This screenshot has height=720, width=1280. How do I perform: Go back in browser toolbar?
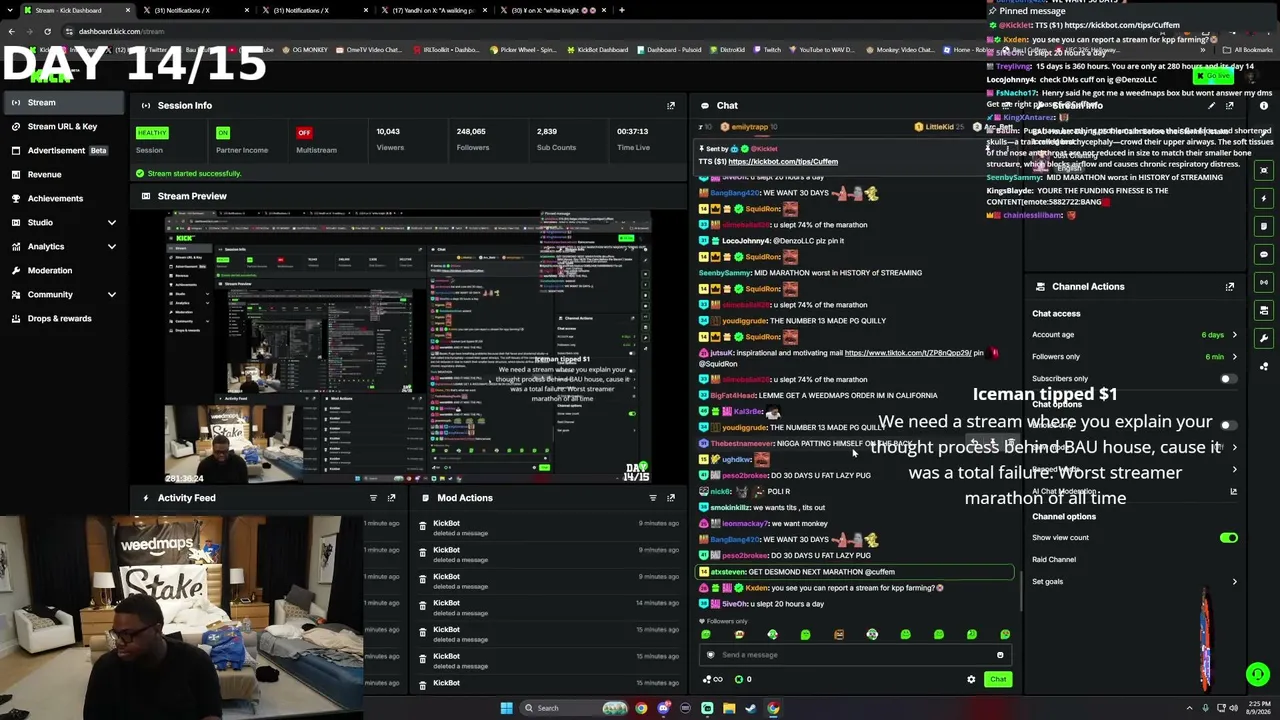point(11,31)
